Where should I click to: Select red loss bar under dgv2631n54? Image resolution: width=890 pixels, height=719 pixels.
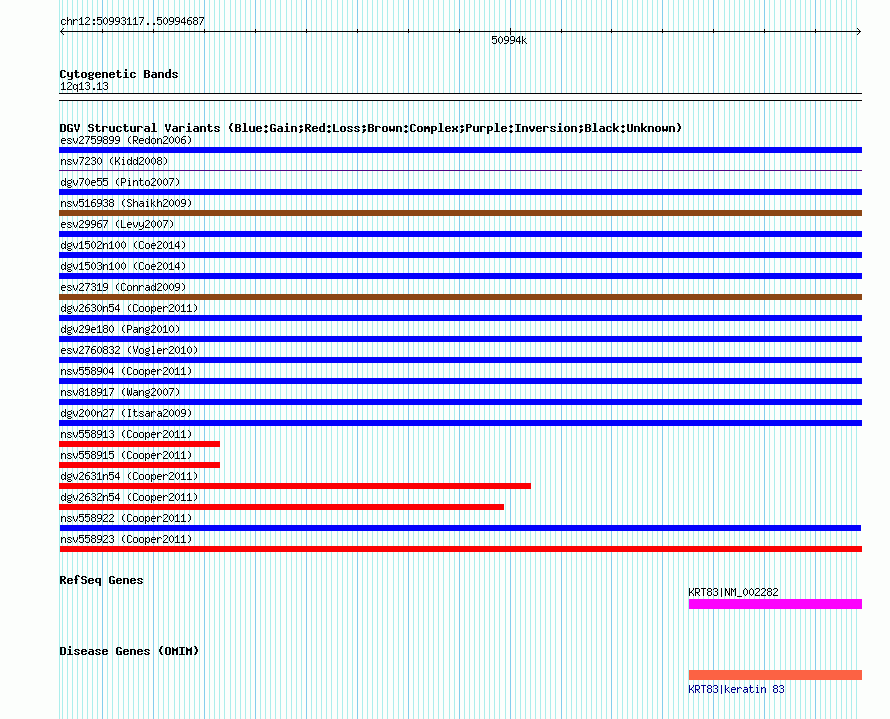[x=295, y=486]
